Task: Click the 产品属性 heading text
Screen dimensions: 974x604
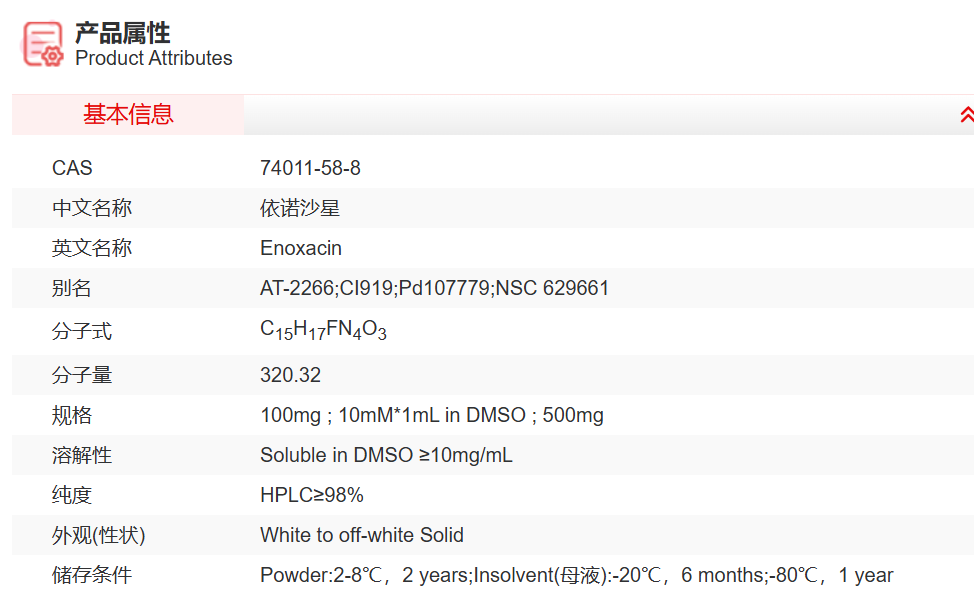Action: (x=123, y=33)
